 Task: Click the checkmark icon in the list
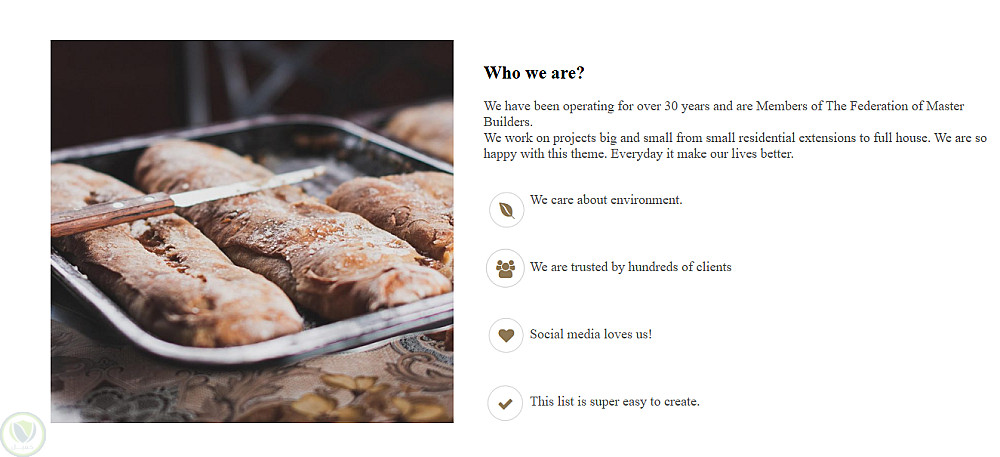coord(506,403)
